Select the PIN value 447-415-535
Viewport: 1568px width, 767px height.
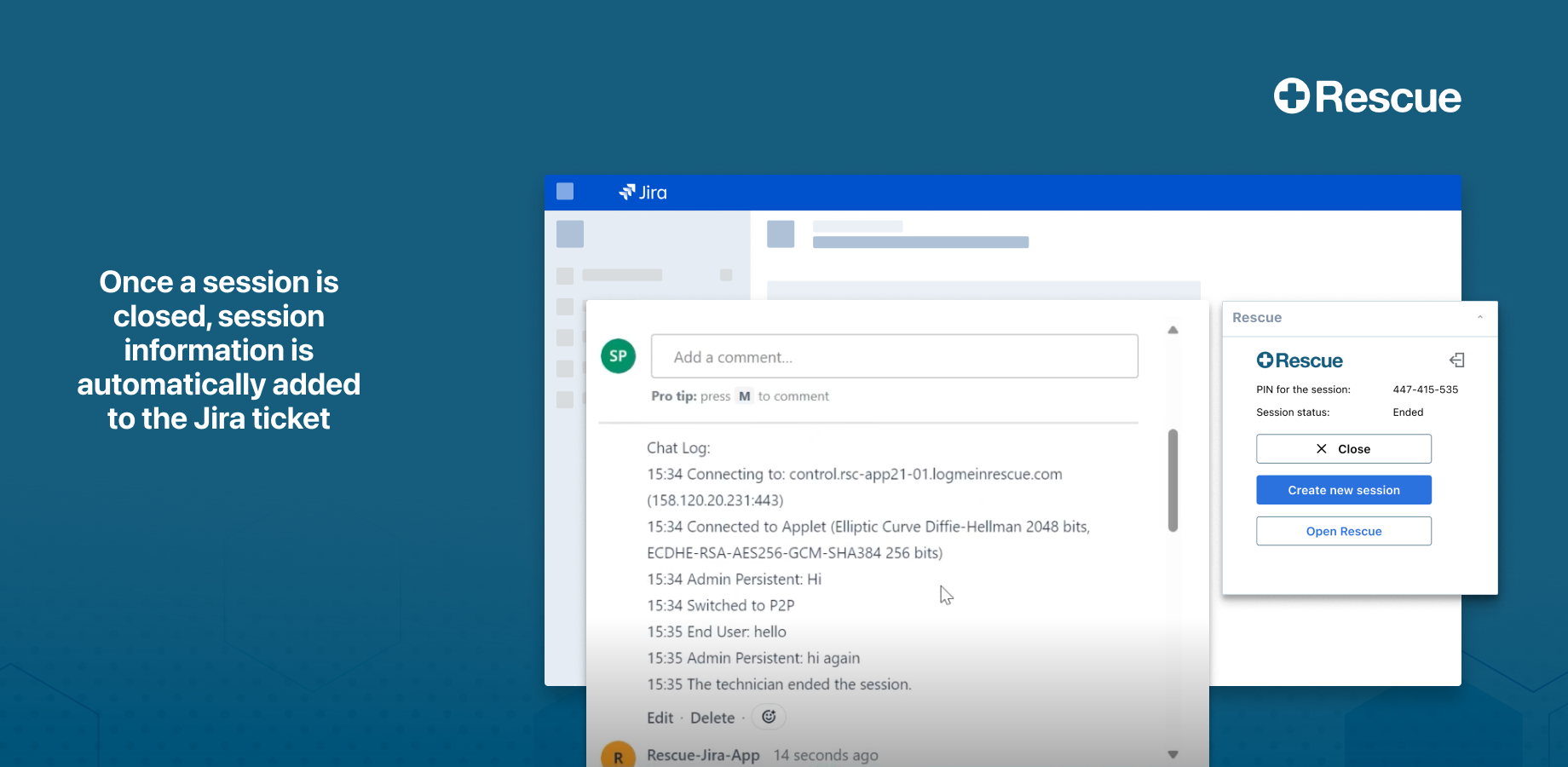click(x=1426, y=389)
